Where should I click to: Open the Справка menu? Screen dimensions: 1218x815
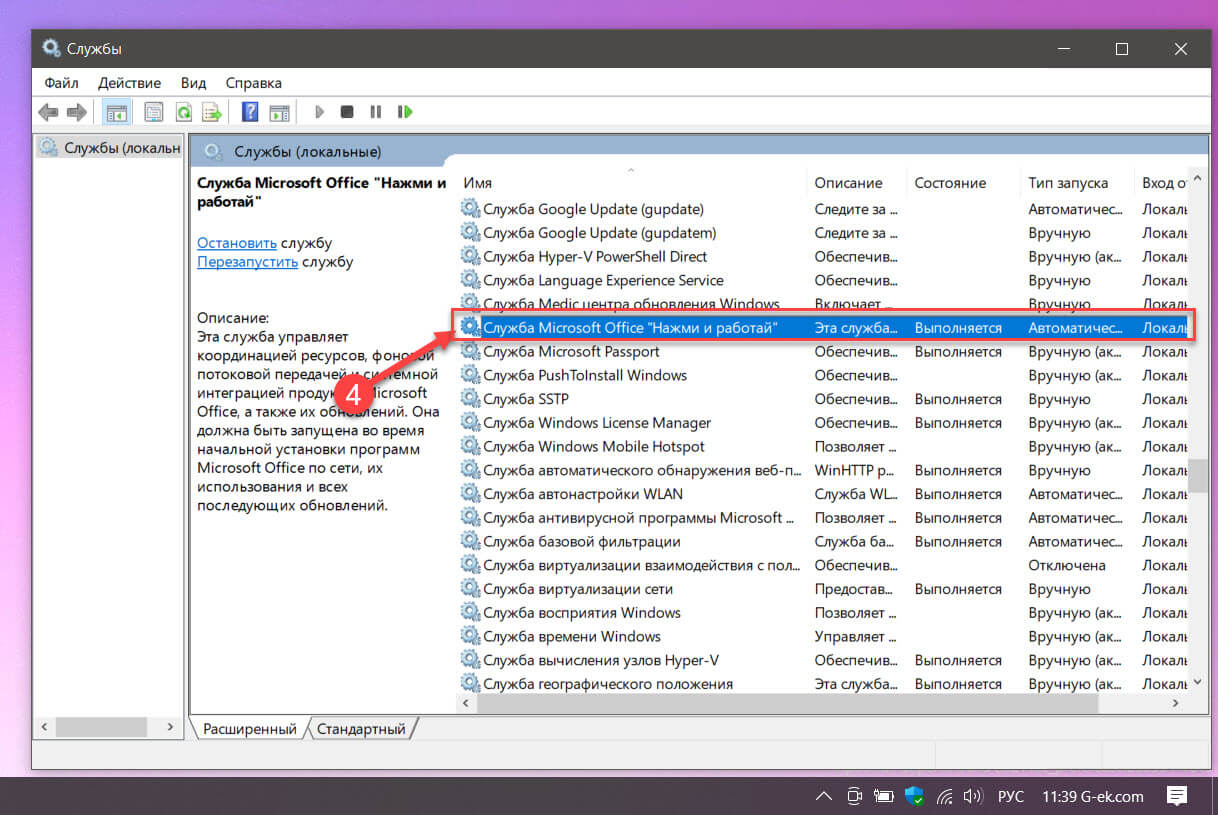point(253,83)
